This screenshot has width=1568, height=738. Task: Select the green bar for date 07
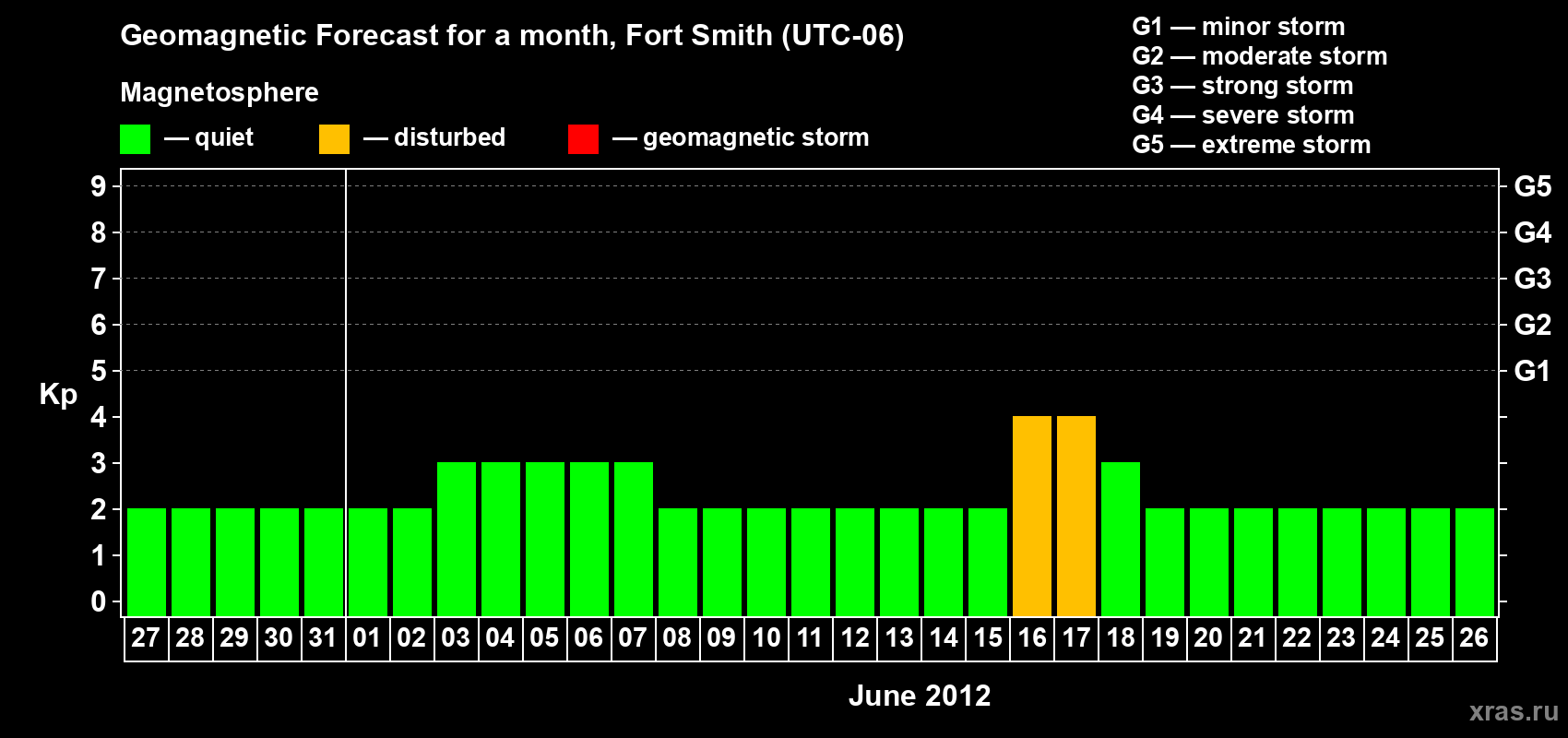(x=634, y=539)
